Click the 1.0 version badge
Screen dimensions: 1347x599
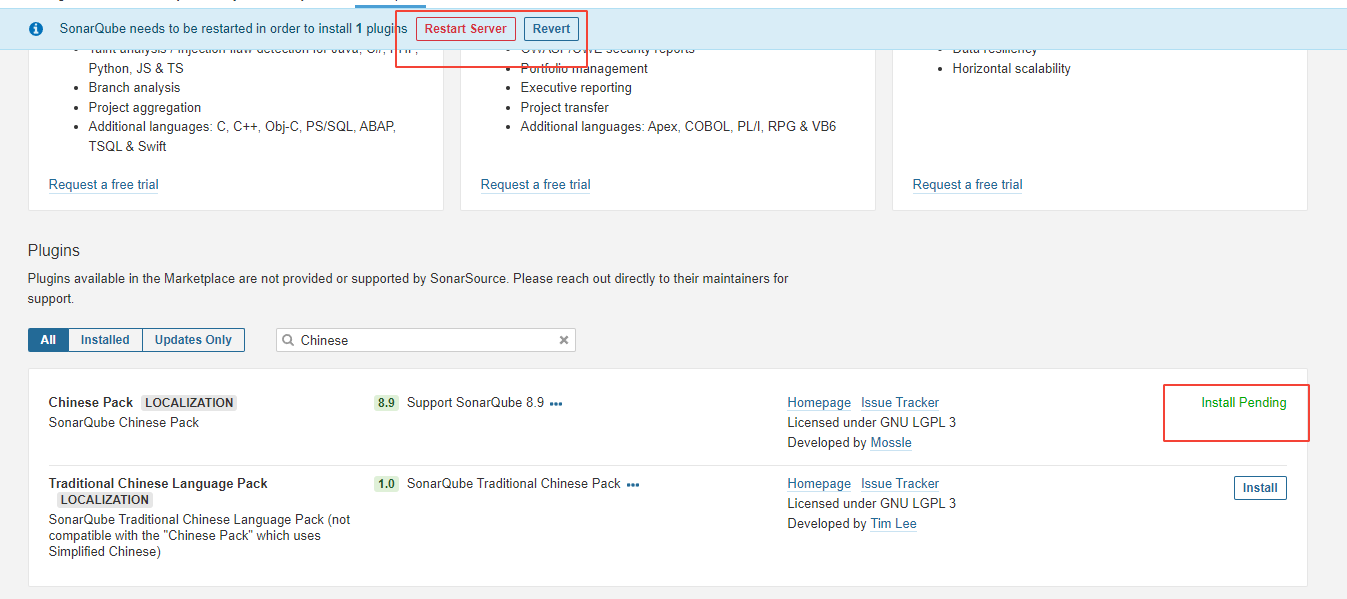(x=386, y=484)
